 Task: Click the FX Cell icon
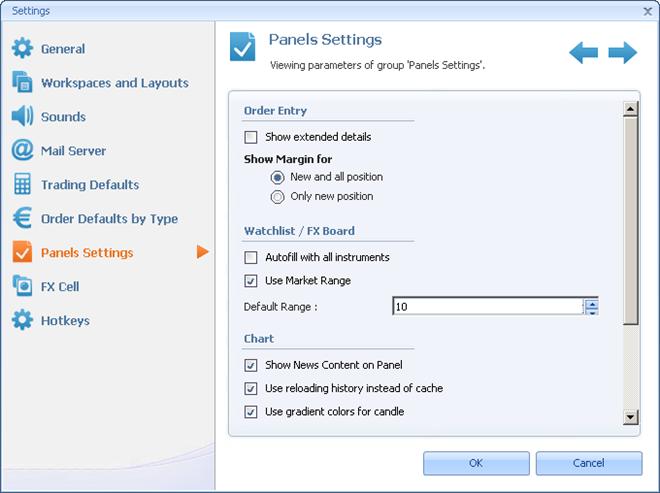(22, 287)
